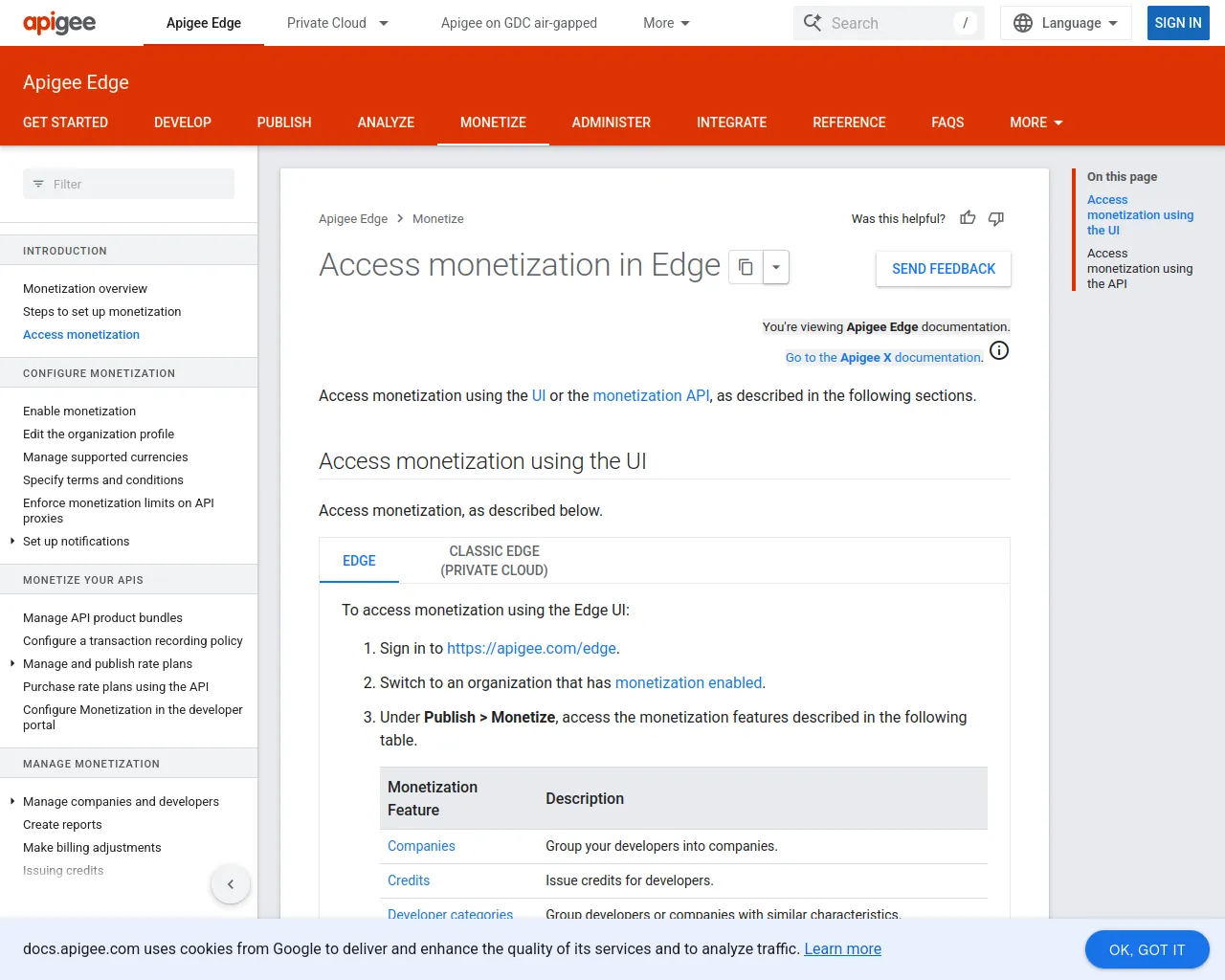Open the INTEGRATE tab
The width and height of the screenshot is (1225, 980).
click(732, 122)
